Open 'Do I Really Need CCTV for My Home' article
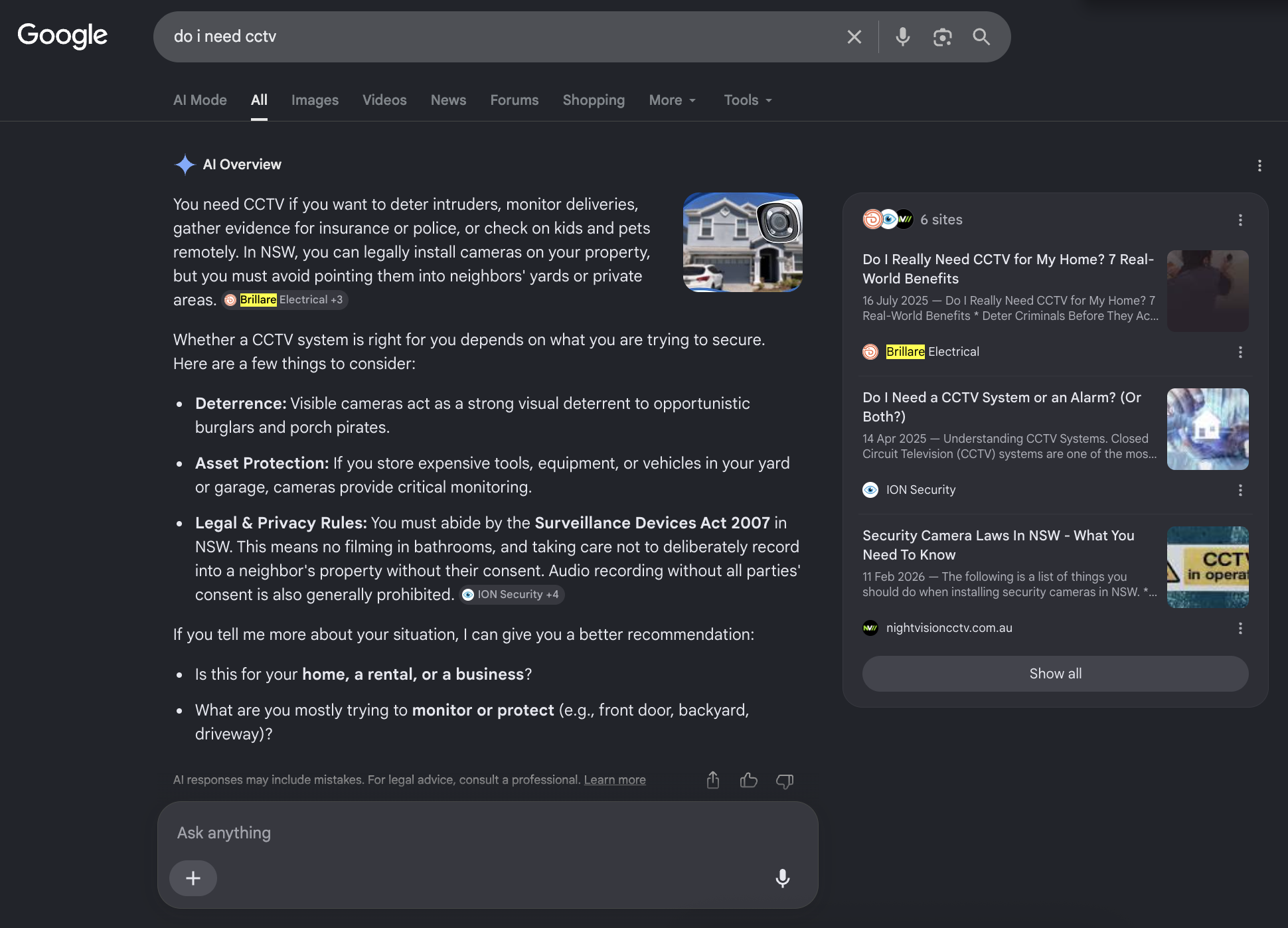The width and height of the screenshot is (1288, 928). [x=1008, y=269]
